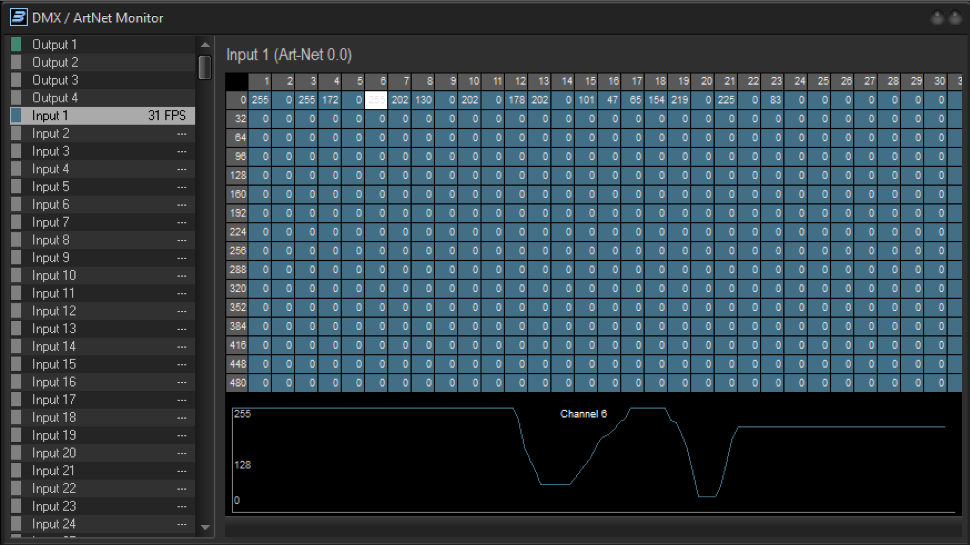The image size is (970, 545).
Task: Click column header 10 in channel grid
Action: tap(470, 81)
